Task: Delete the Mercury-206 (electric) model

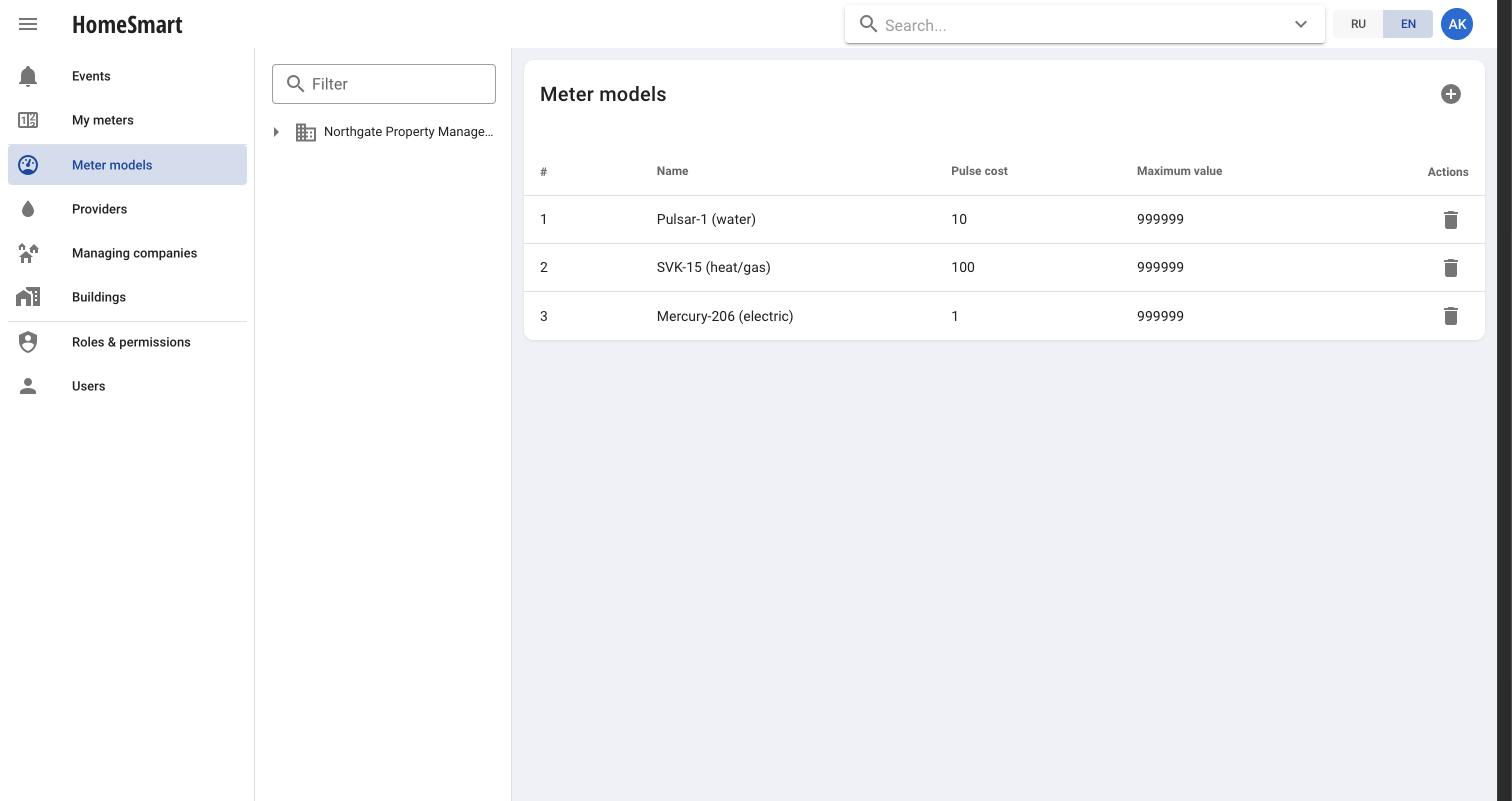Action: 1451,316
